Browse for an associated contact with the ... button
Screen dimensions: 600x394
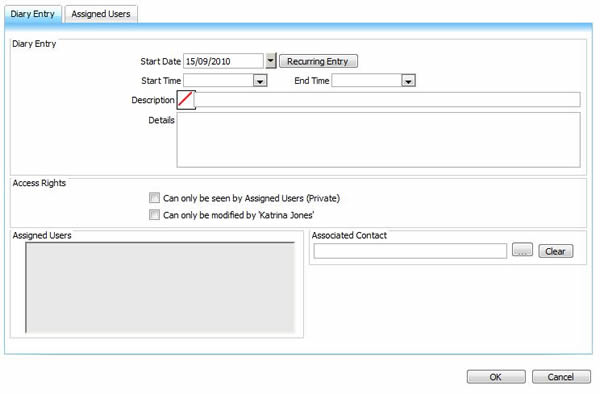click(x=522, y=250)
